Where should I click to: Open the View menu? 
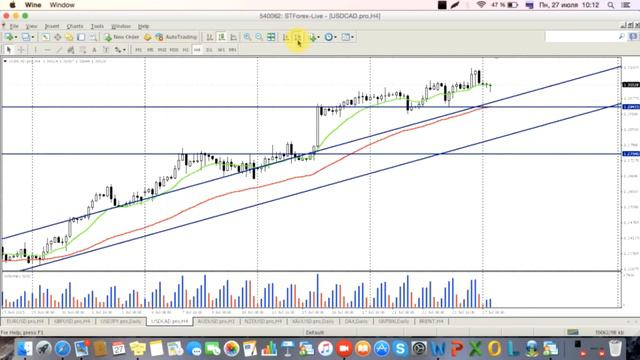coord(31,26)
